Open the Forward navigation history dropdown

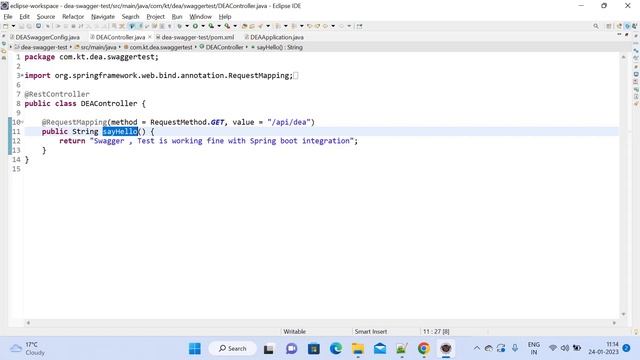tap(349, 26)
